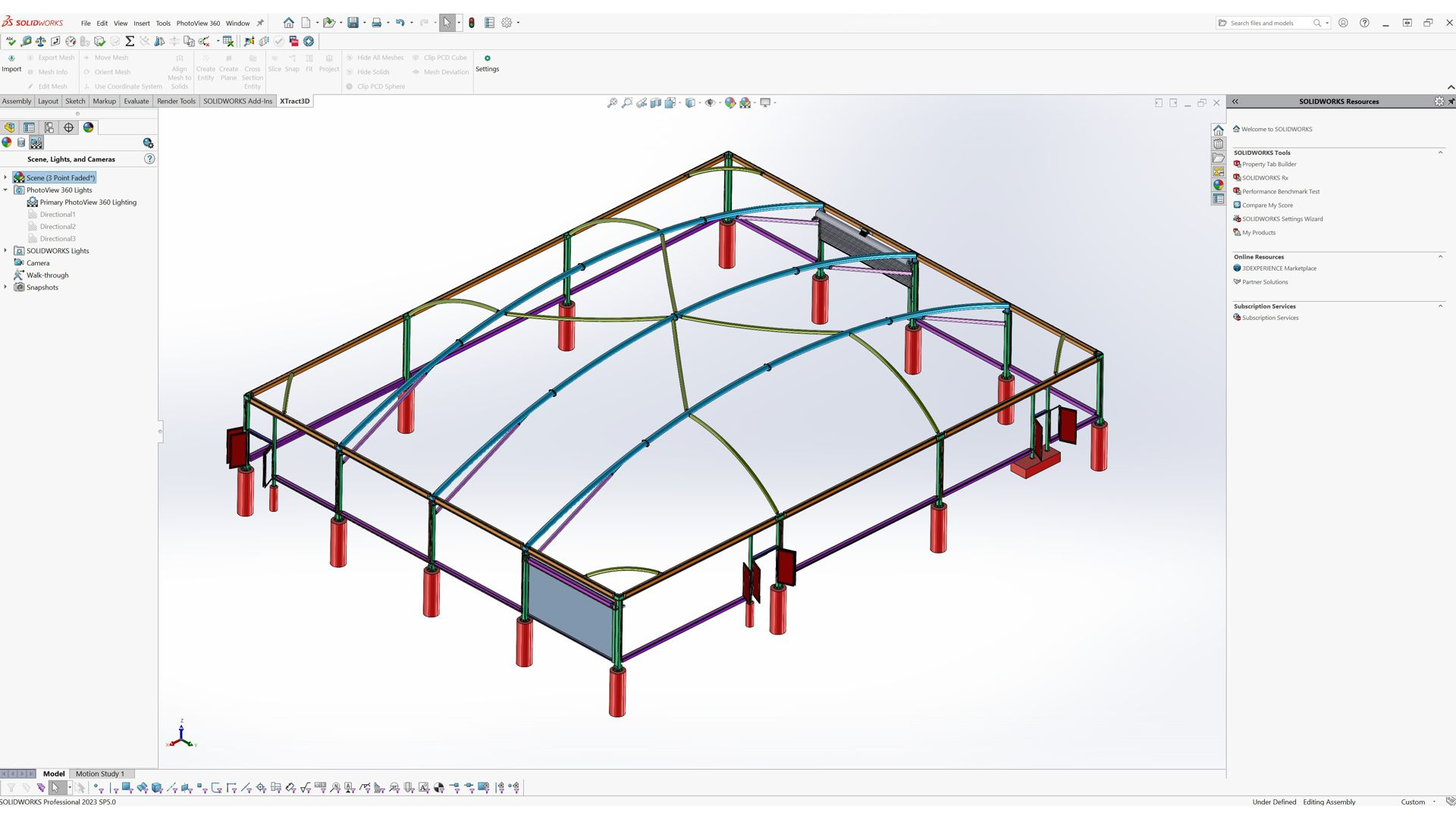Click the Import mesh button in XTract3D ribbon
The image size is (1456, 819).
[x=11, y=63]
